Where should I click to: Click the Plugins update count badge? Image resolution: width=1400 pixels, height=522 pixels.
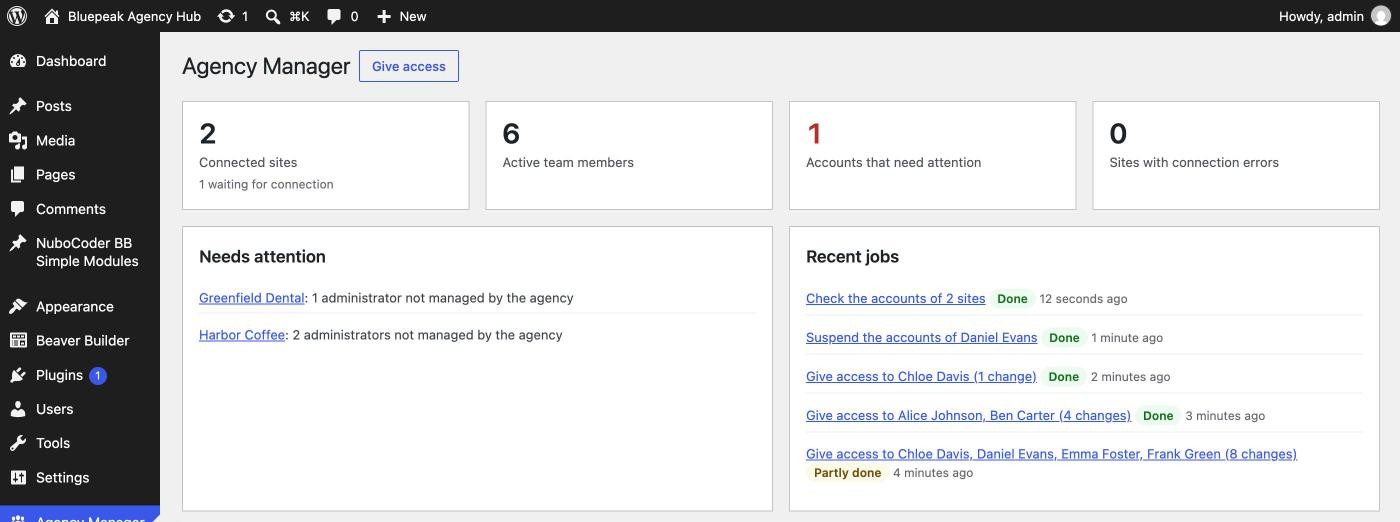pos(98,376)
